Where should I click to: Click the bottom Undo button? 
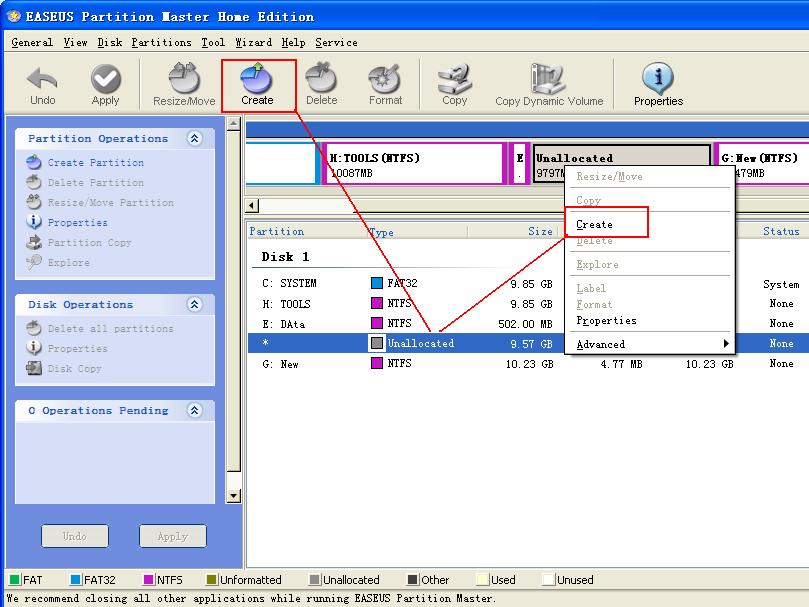tap(75, 536)
